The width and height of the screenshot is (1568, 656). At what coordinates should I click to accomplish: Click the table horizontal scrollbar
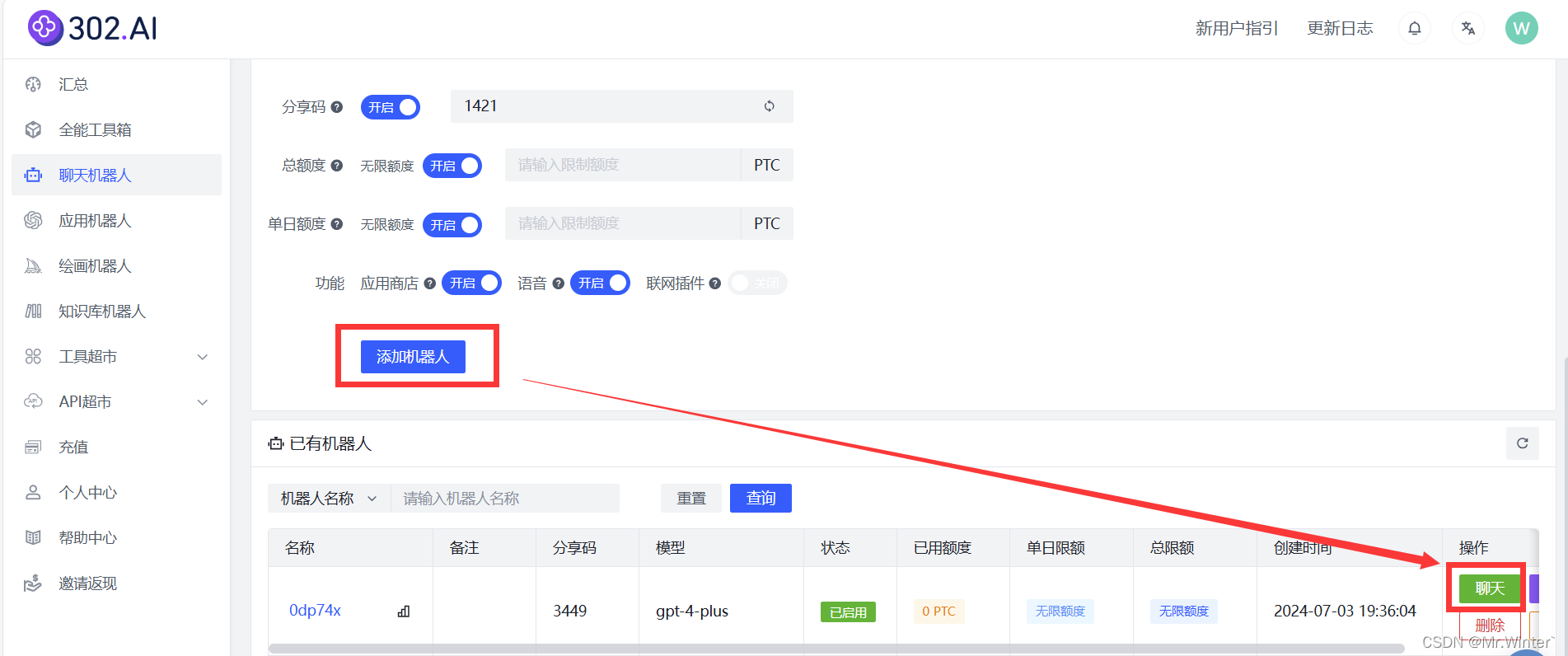coord(836,649)
